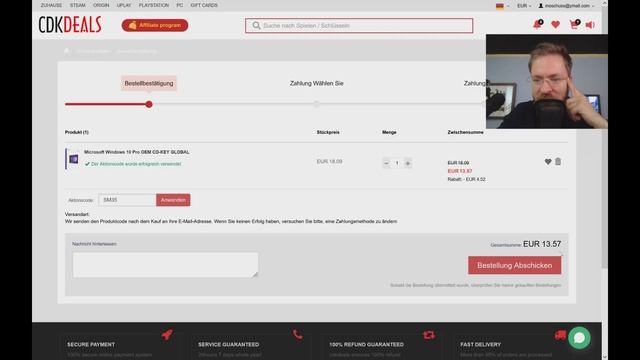Open the EUR currency dropdown
640x360 pixels.
pyautogui.click(x=524, y=6)
